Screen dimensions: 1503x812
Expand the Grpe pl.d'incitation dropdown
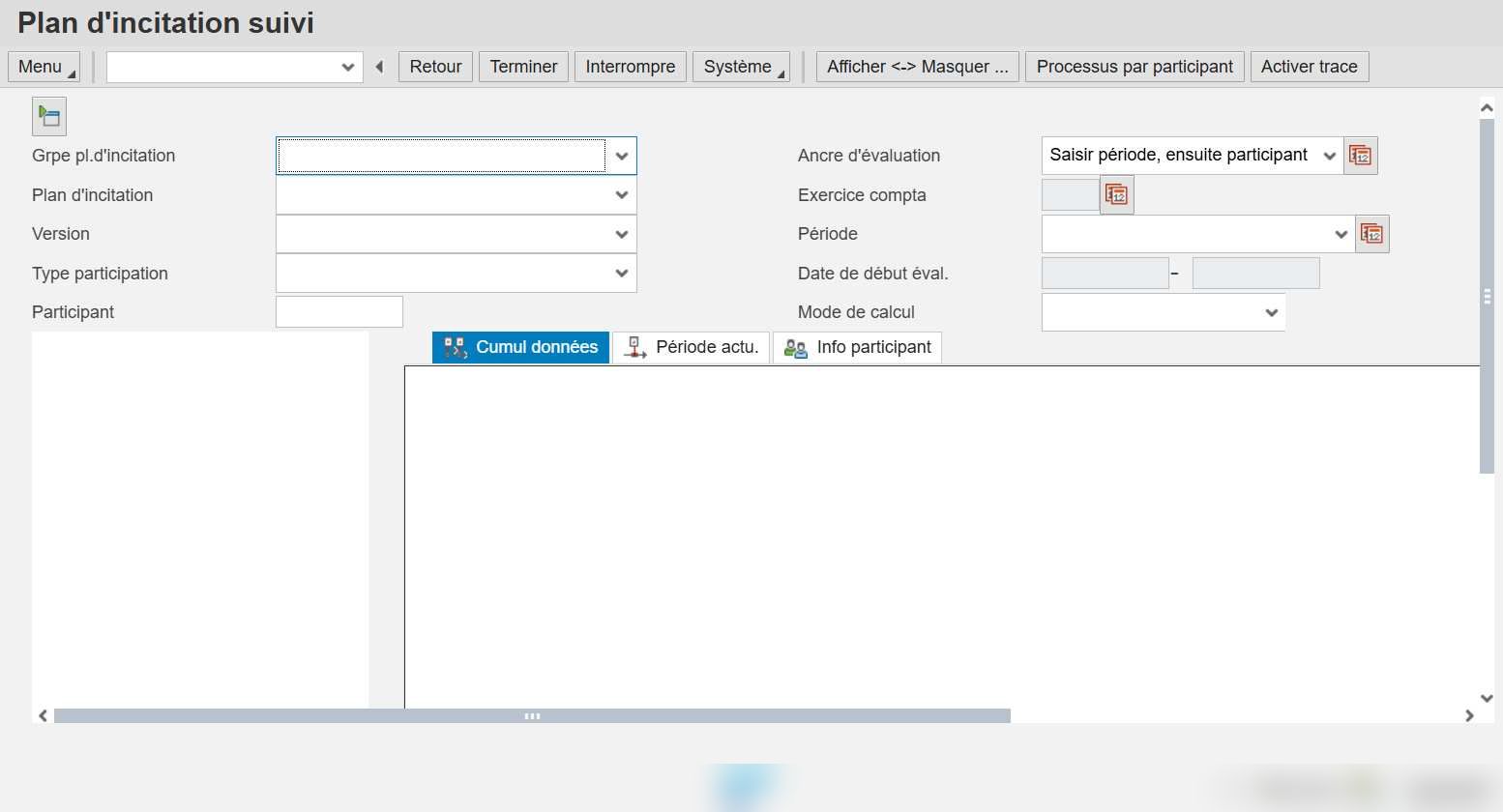tap(622, 156)
